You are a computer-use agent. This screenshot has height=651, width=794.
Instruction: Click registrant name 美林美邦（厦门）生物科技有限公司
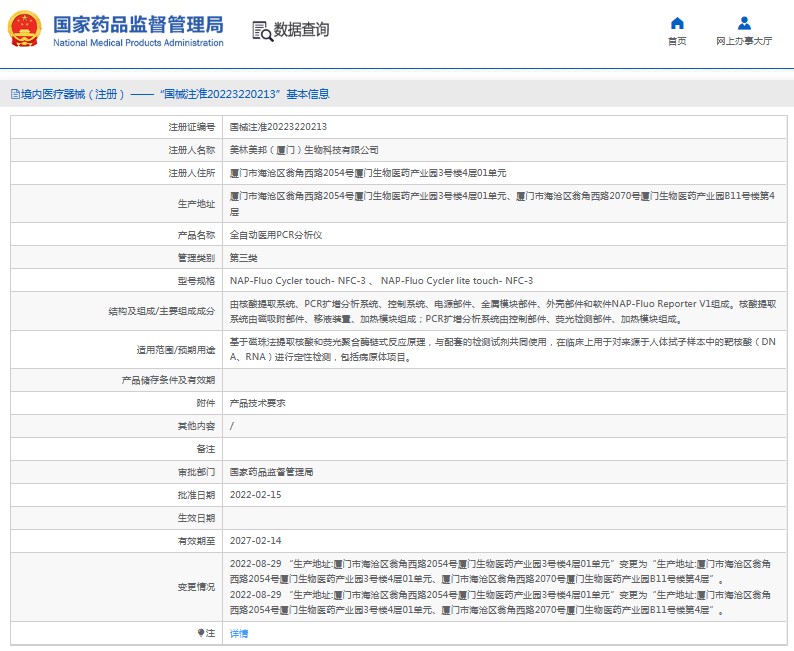coord(304,150)
